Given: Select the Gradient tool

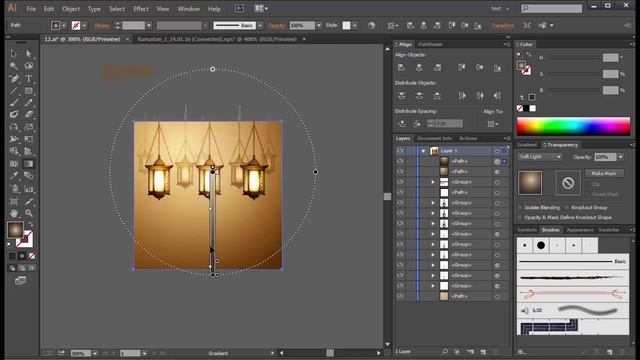Looking at the screenshot, I should (29, 164).
